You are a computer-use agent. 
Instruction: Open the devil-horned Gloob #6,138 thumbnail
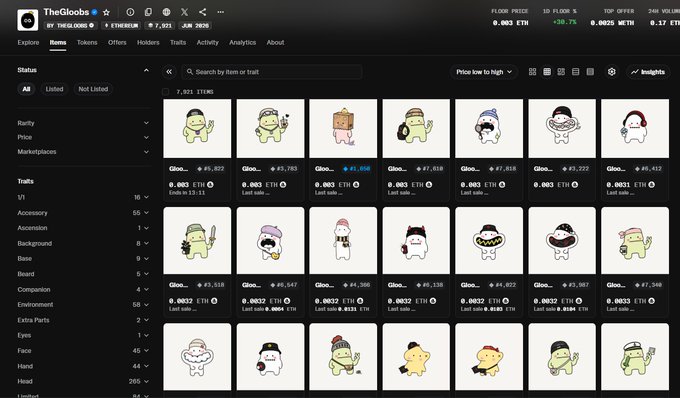[416, 241]
